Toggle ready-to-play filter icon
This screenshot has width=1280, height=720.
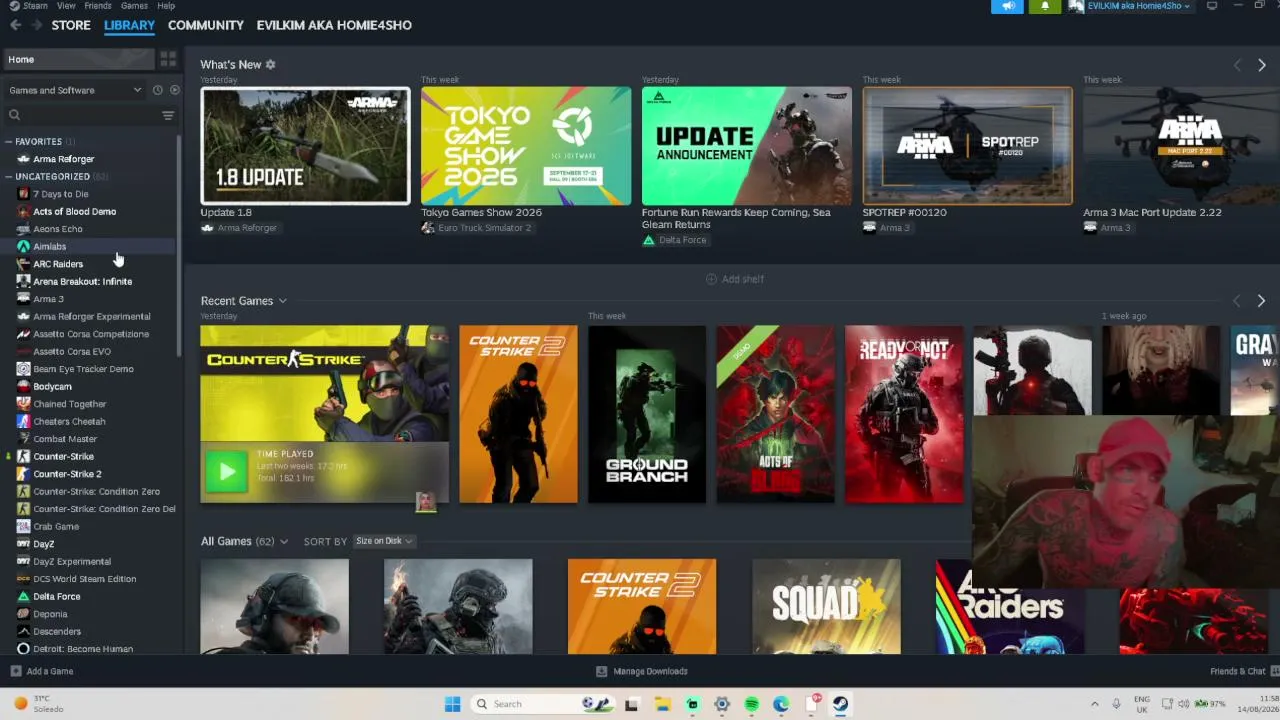click(x=174, y=90)
